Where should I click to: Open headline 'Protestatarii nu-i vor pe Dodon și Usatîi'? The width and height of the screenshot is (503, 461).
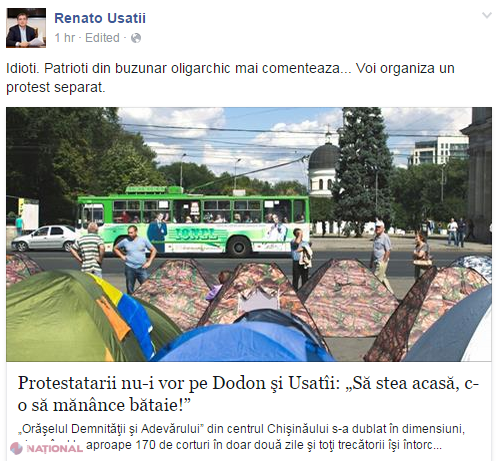tap(248, 394)
